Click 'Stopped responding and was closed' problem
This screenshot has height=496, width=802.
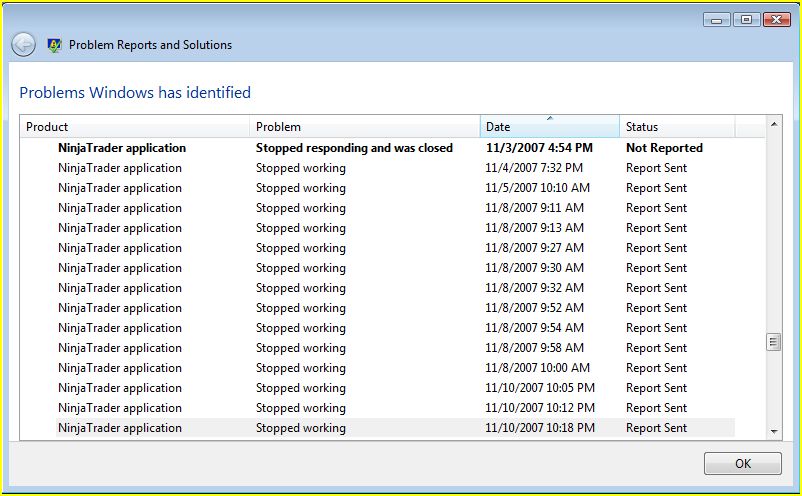pyautogui.click(x=354, y=148)
